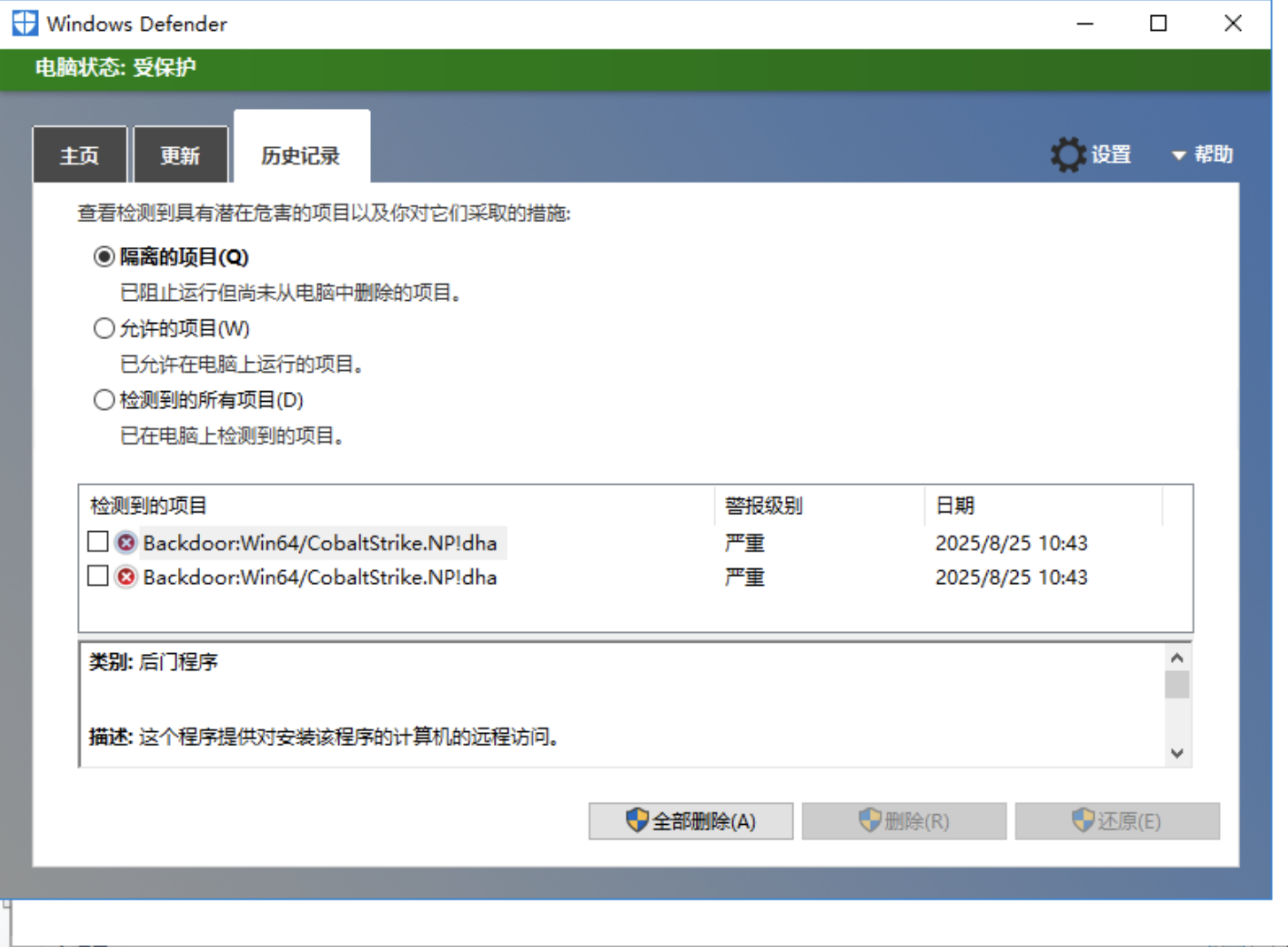Viewport: 1288px width, 947px height.
Task: Click date 2025/8/25 10:43 in second row
Action: pyautogui.click(x=1012, y=577)
